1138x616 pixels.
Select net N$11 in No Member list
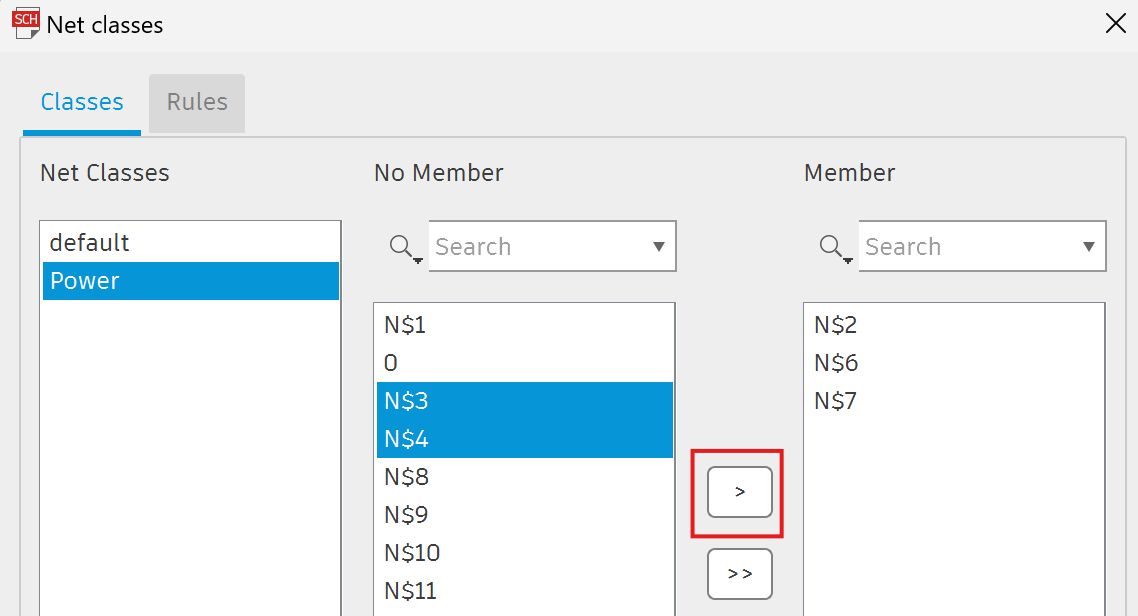525,591
